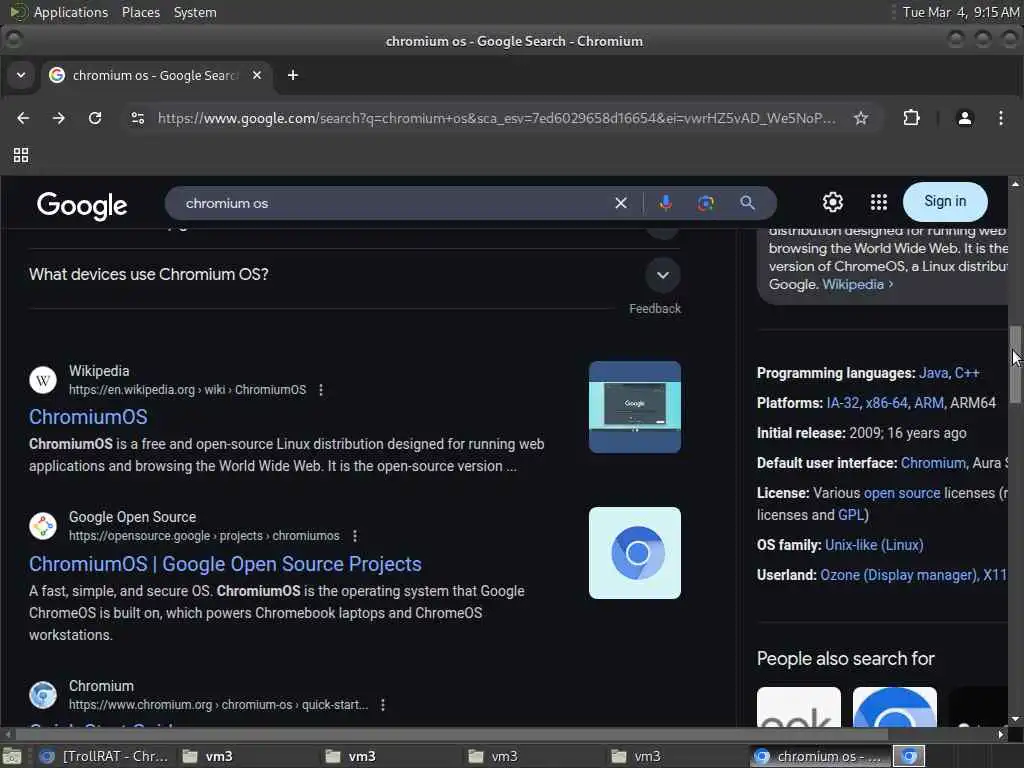
Task: Open the Google Open Source result thumbnail
Action: tap(635, 553)
